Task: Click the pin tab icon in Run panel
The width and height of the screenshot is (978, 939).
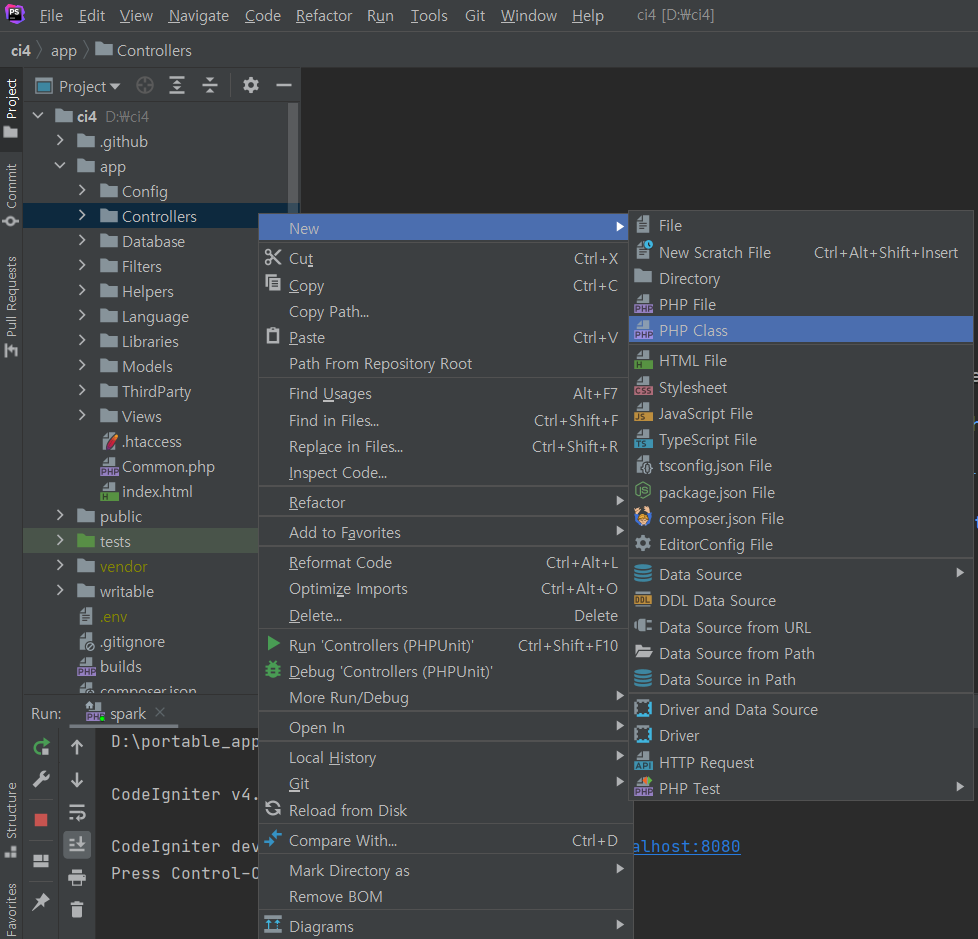Action: (41, 901)
